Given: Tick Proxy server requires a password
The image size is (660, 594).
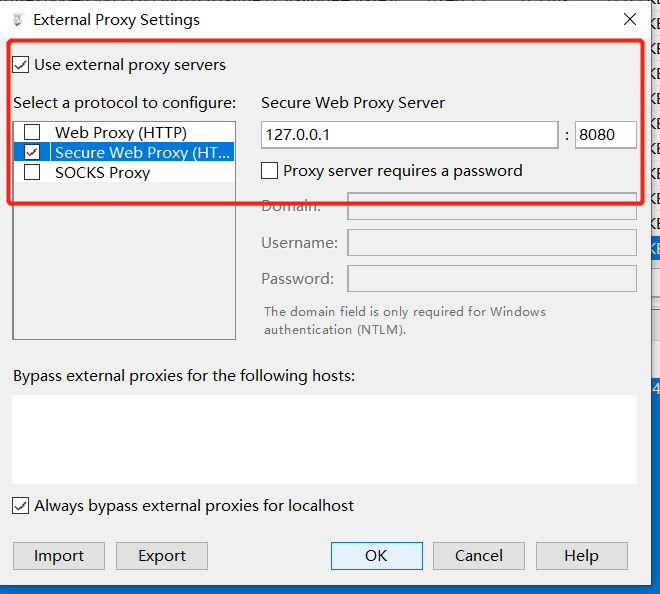Looking at the screenshot, I should coord(269,171).
